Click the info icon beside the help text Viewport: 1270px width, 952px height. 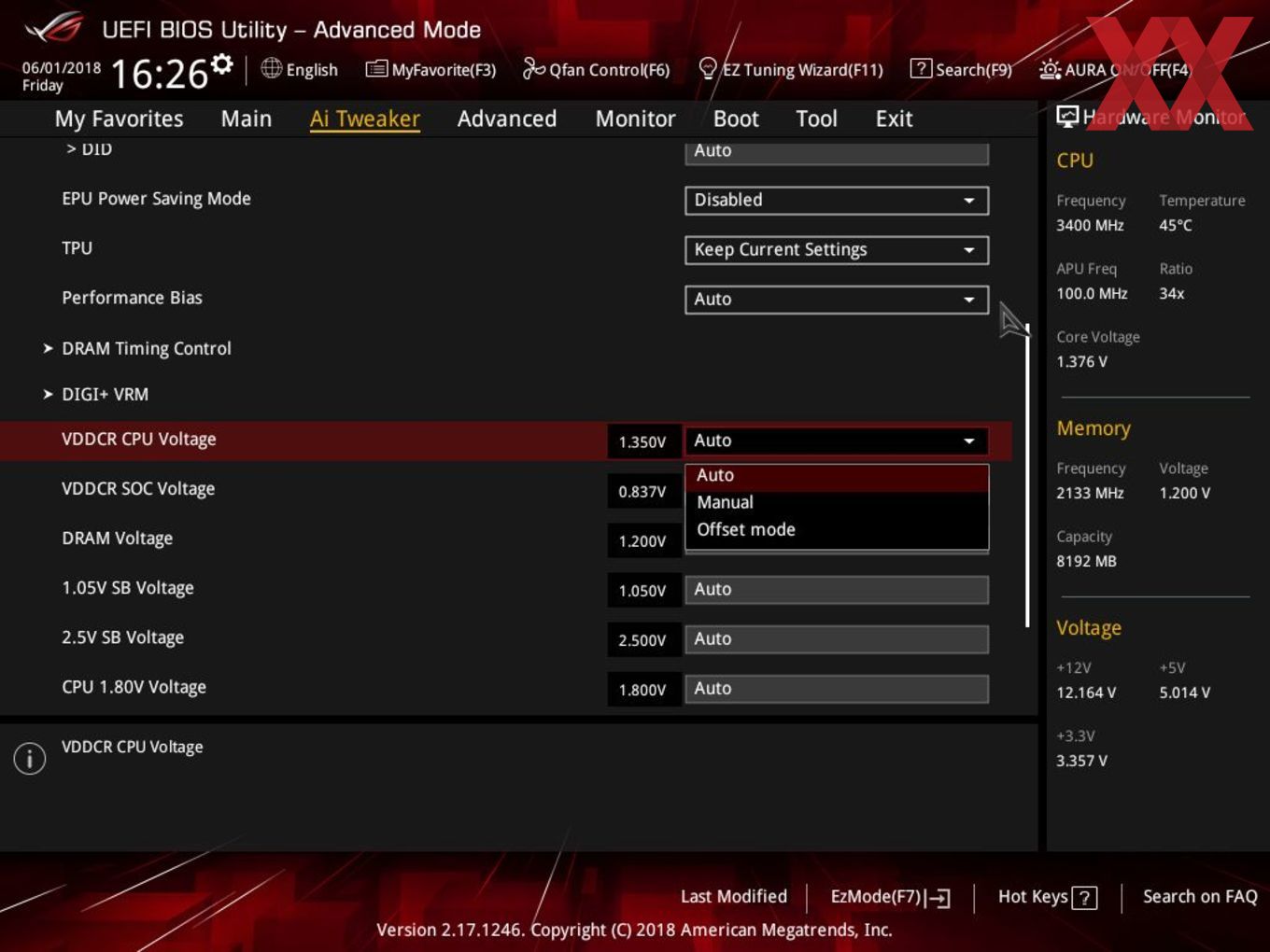coord(30,758)
